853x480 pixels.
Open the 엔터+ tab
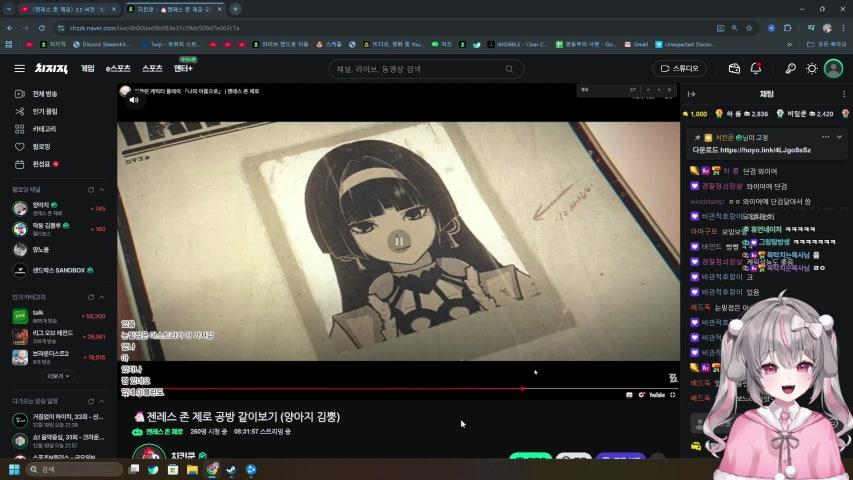pyautogui.click(x=183, y=69)
